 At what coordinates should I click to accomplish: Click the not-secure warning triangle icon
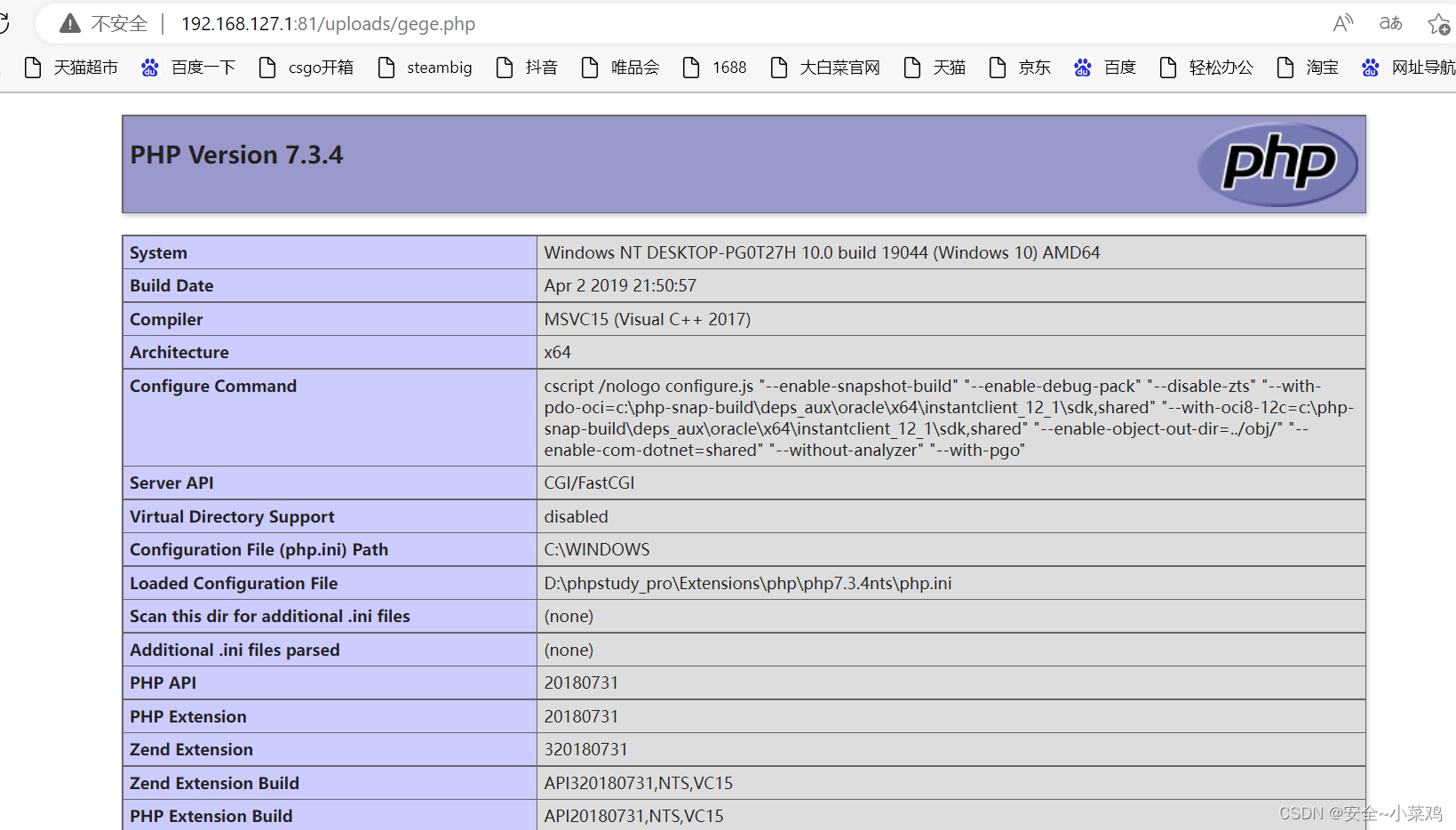(70, 24)
